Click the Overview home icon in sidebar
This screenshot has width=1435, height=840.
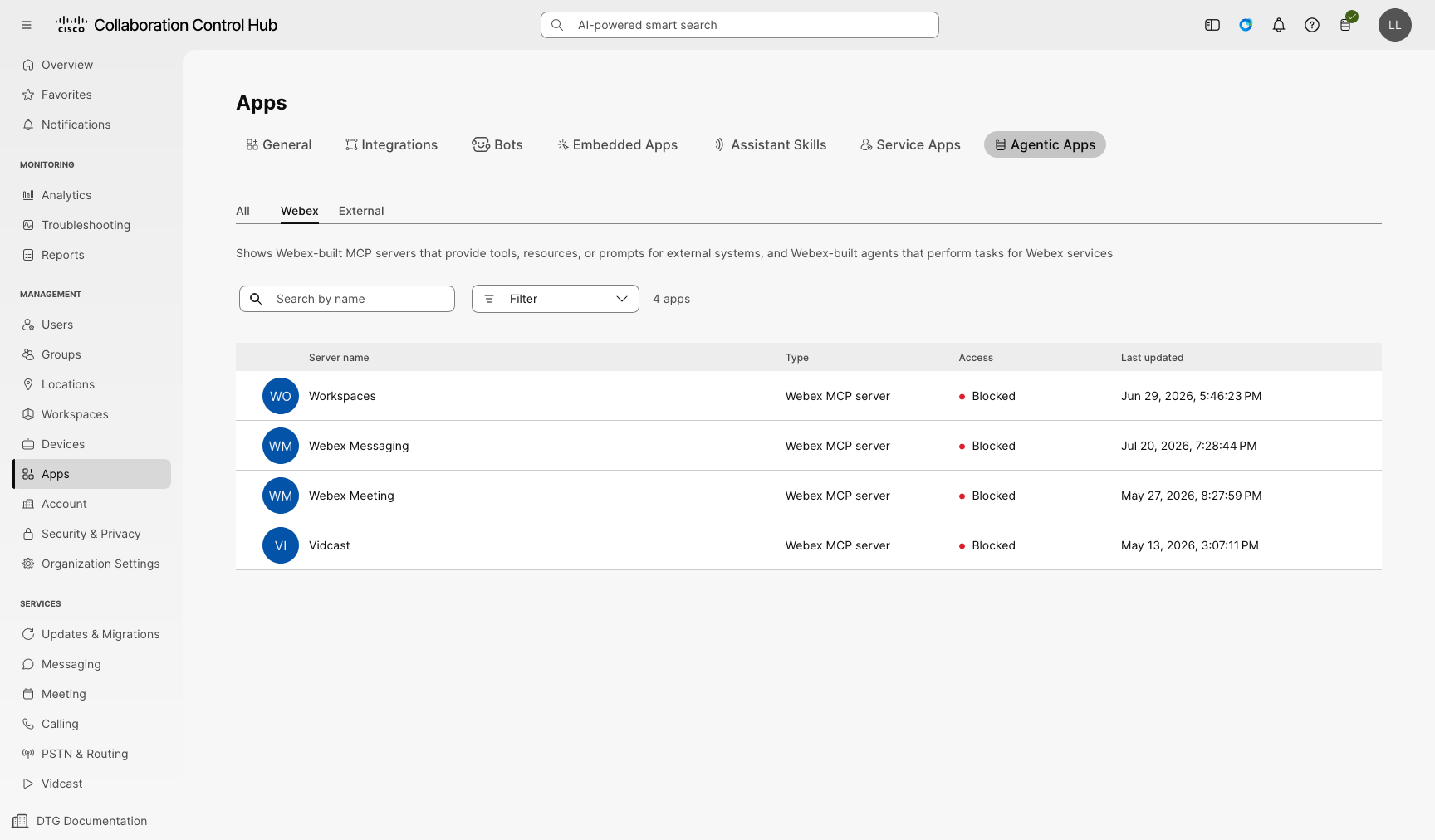28,65
